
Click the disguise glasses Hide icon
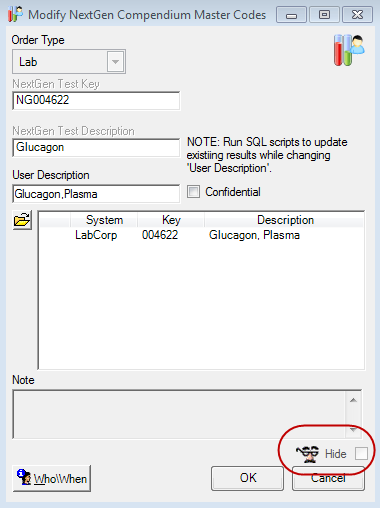tap(308, 454)
